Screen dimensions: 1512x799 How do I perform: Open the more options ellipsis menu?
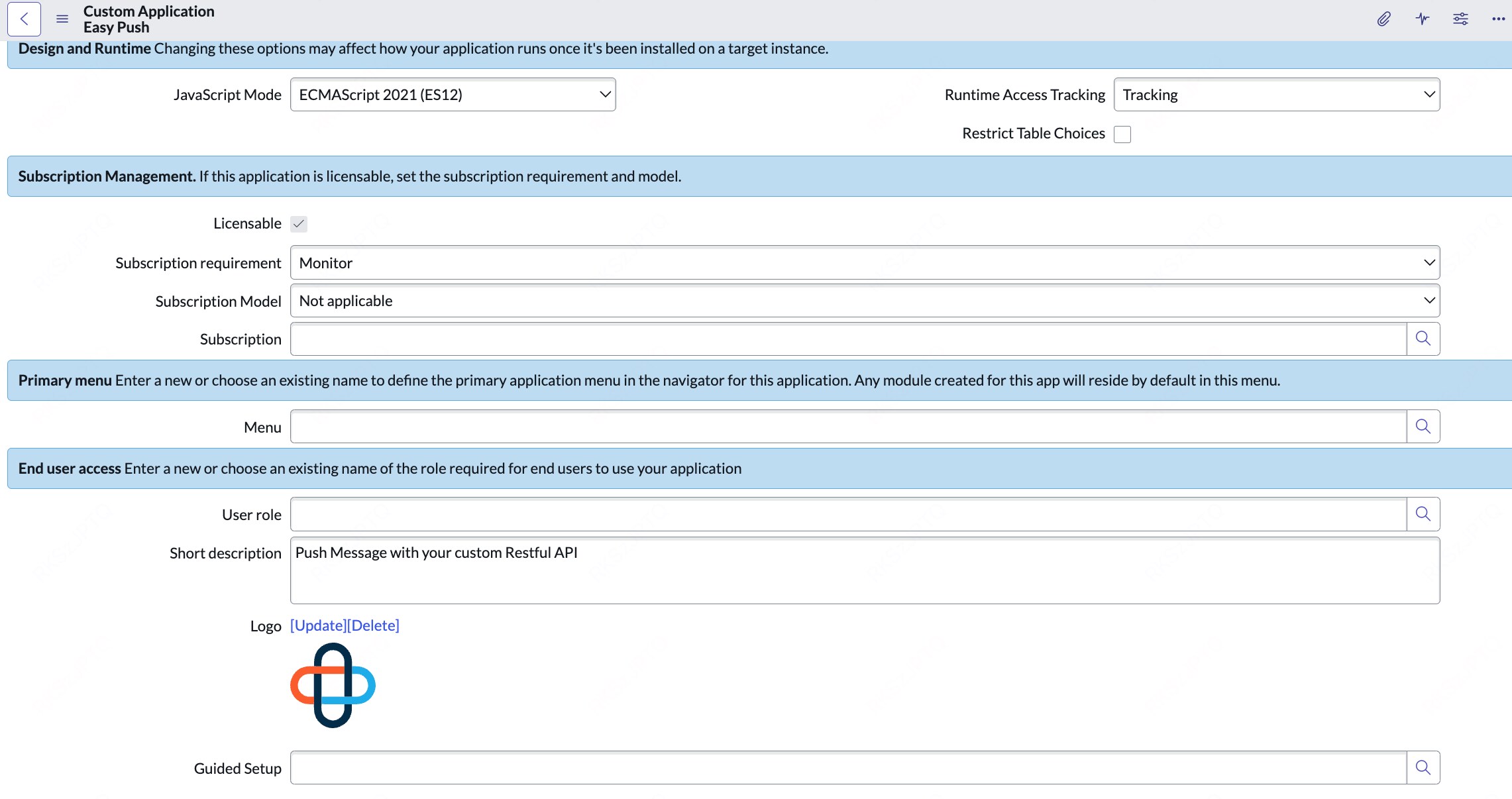point(1497,19)
